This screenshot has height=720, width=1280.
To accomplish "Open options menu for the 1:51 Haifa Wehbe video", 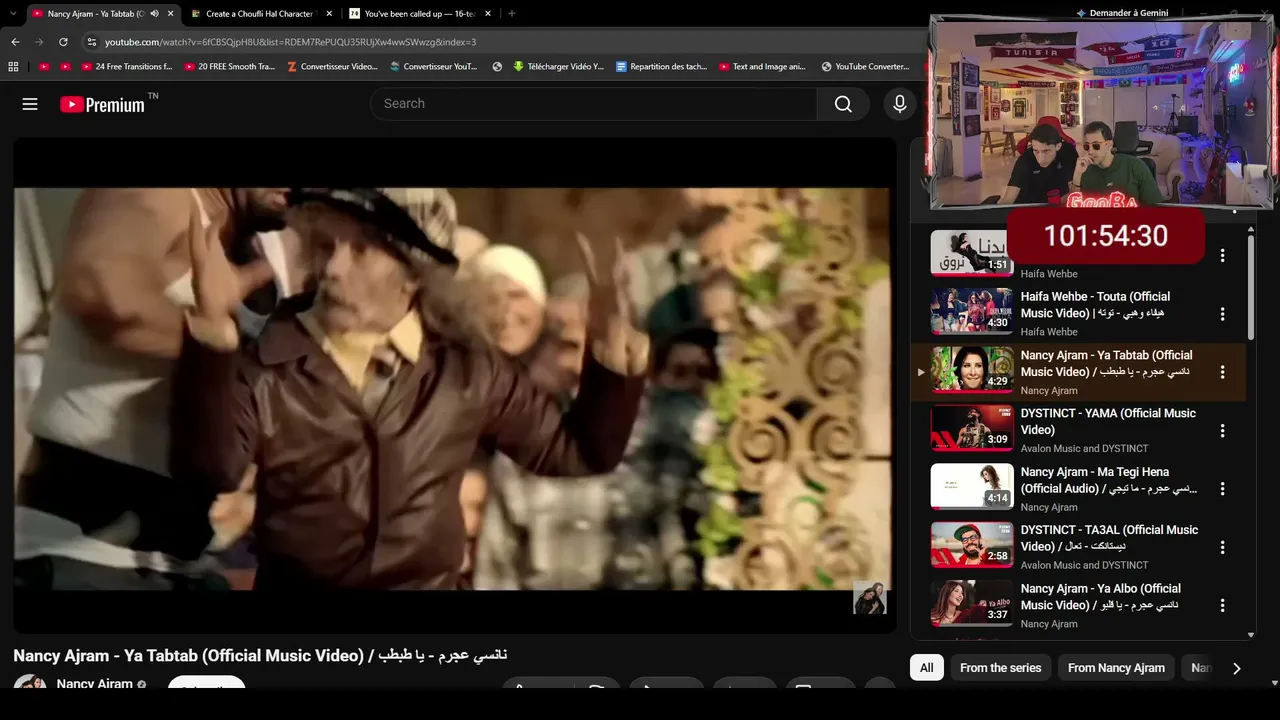I will 1222,256.
